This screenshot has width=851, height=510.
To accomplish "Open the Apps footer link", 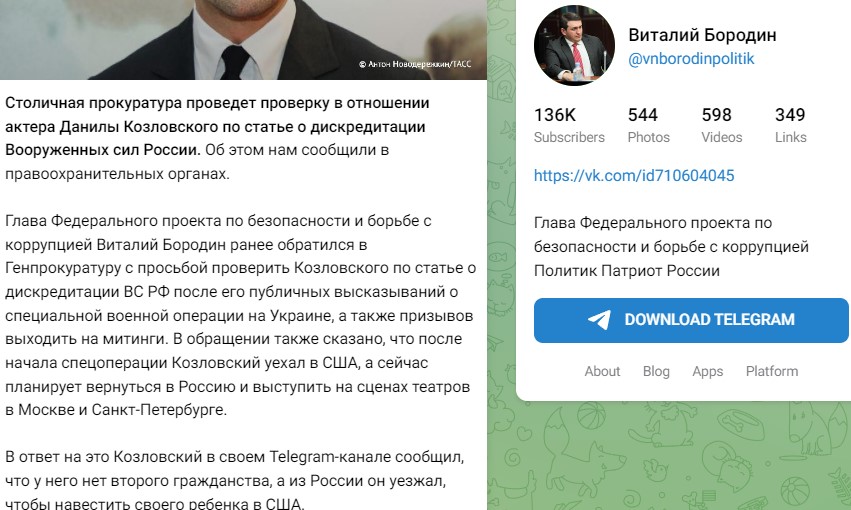I will pos(708,372).
